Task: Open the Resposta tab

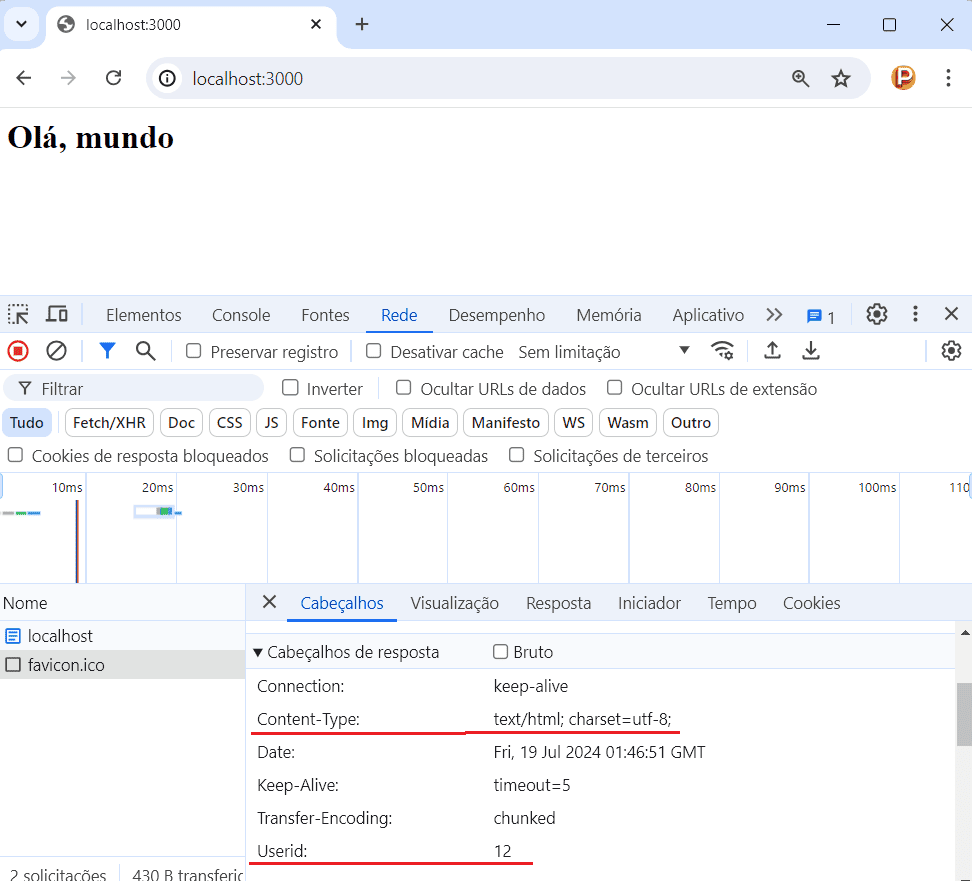Action: click(x=558, y=603)
